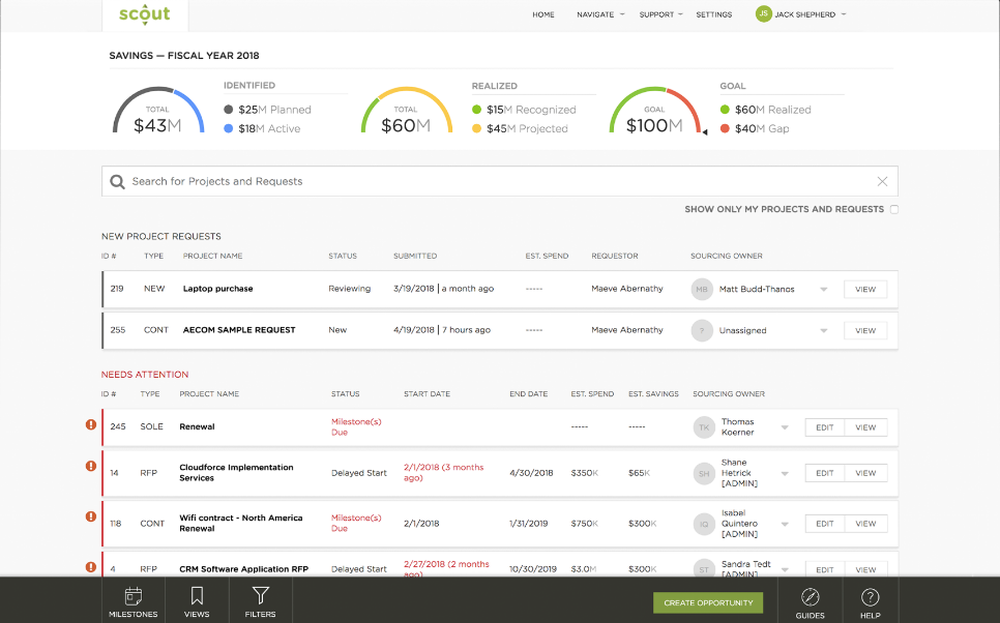Image resolution: width=1000 pixels, height=623 pixels.
Task: Click the Needs Attention heading
Action: pos(145,375)
